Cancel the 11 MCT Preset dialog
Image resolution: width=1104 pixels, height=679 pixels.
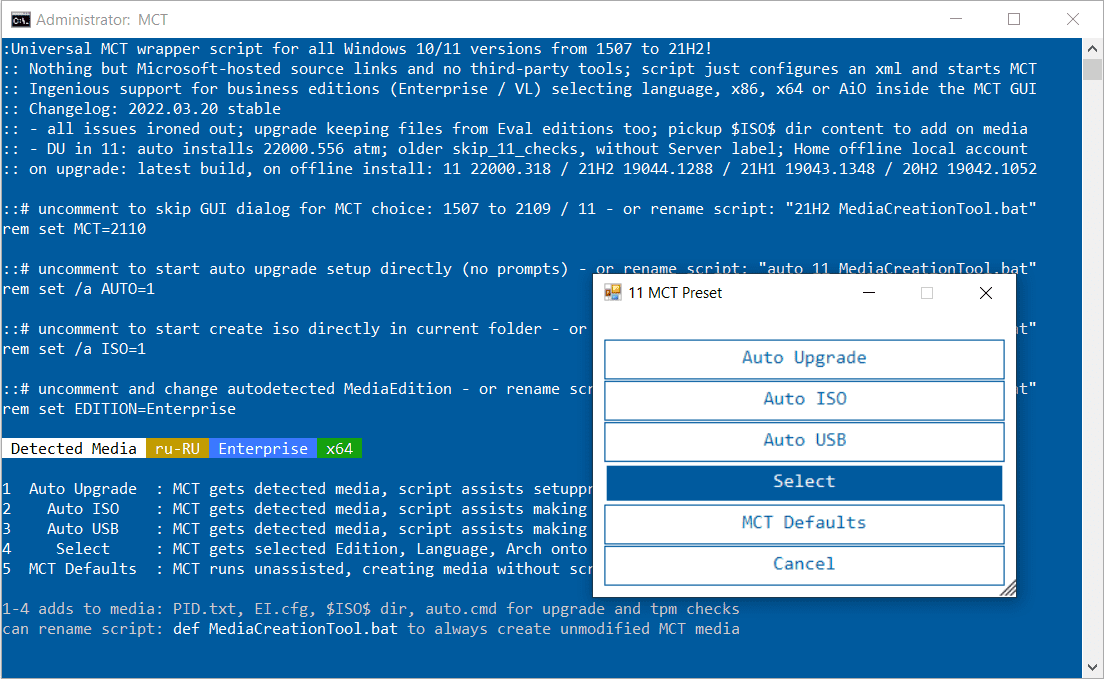click(804, 564)
